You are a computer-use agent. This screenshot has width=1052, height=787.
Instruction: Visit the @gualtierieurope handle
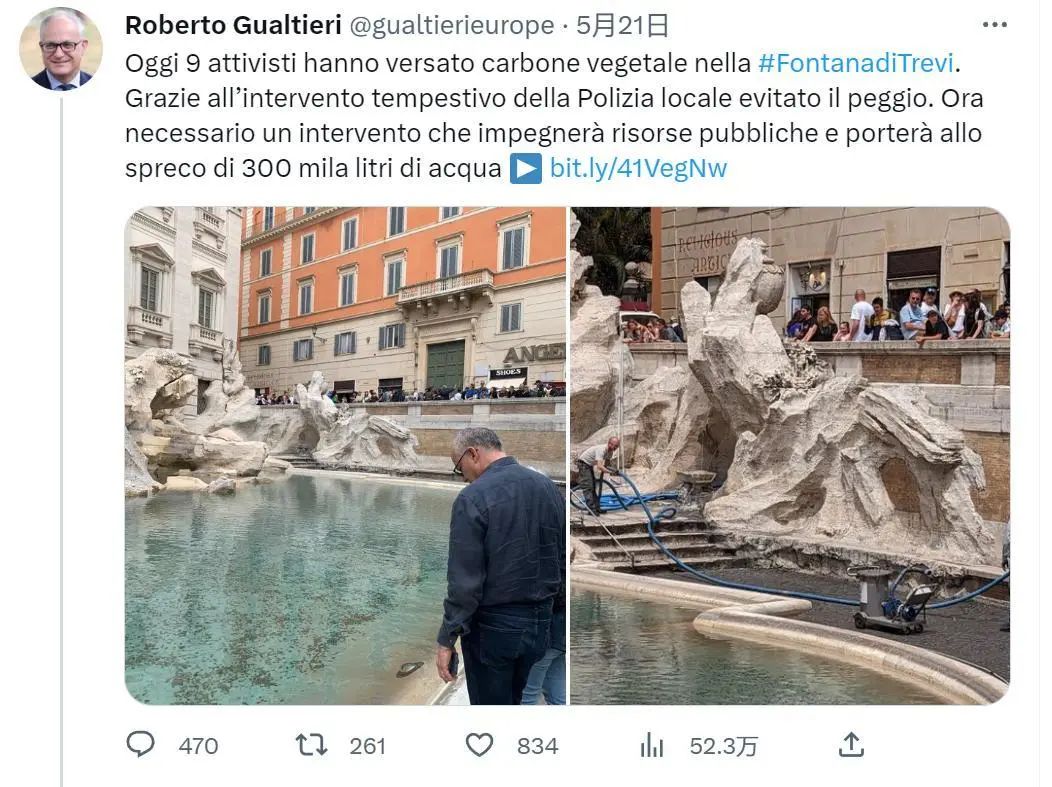[x=452, y=25]
